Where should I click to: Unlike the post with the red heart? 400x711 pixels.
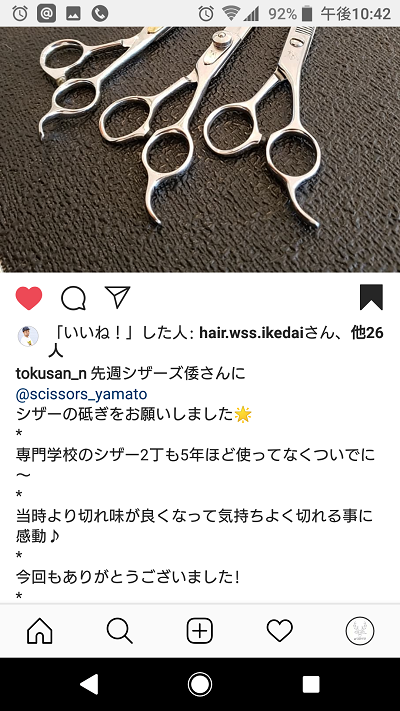(29, 298)
